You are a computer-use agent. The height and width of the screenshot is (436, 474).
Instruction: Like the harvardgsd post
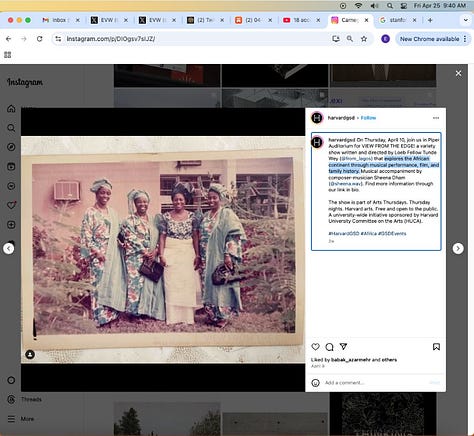[x=315, y=347]
